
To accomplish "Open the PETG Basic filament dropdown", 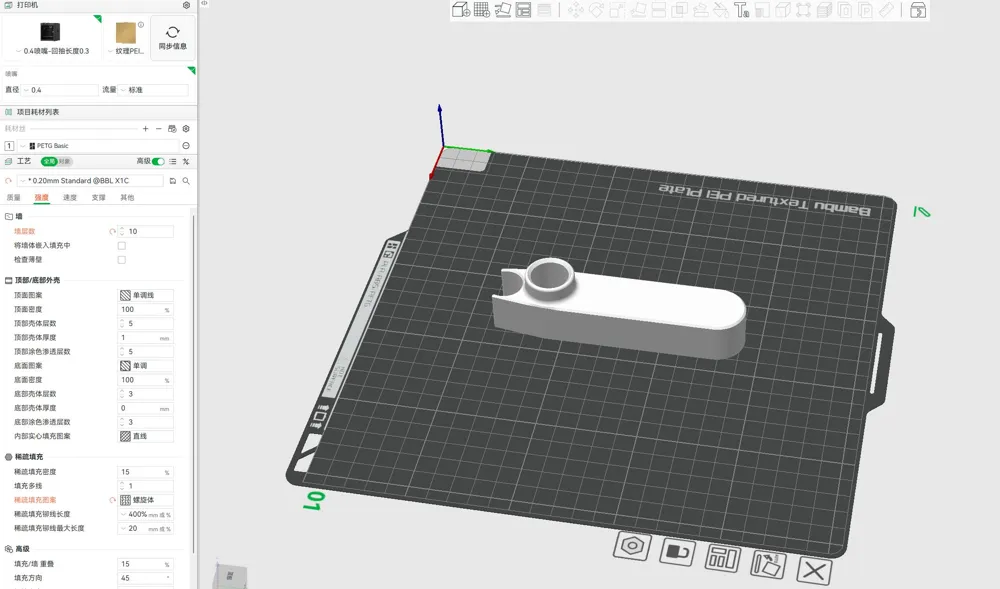I will pyautogui.click(x=99, y=146).
